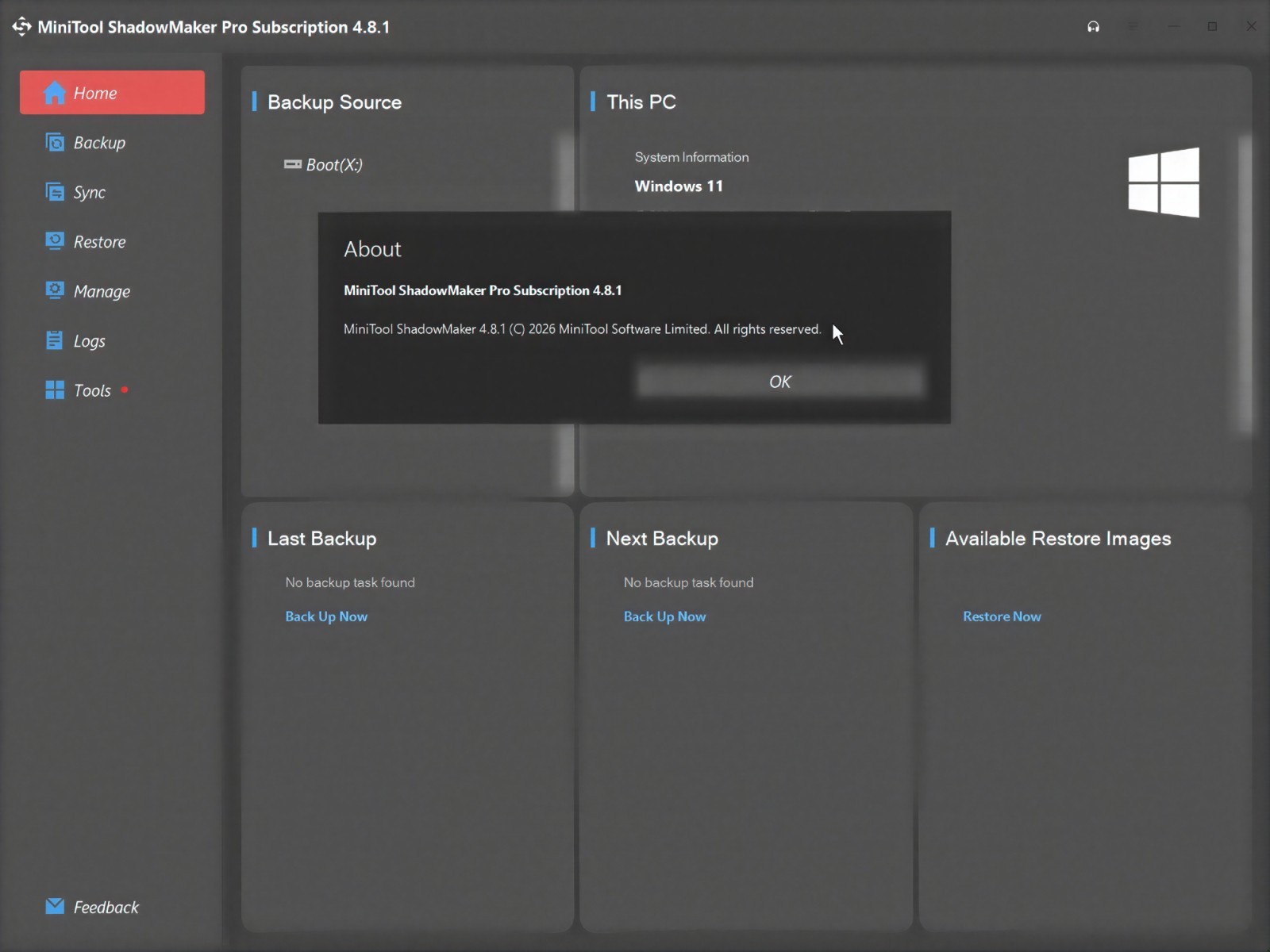Click the headphones support icon in title bar
This screenshot has width=1270, height=952.
click(1094, 27)
